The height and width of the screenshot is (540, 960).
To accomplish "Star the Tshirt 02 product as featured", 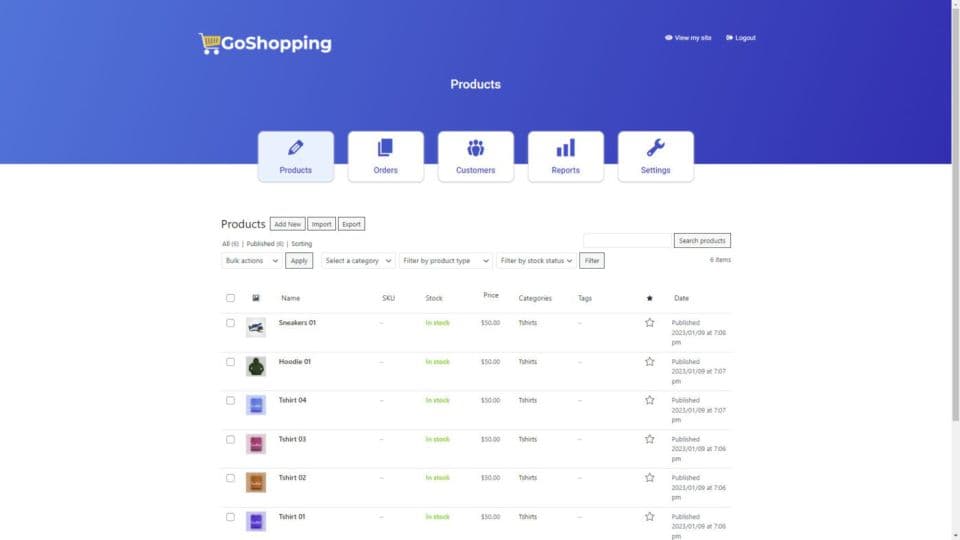I will [x=650, y=478].
